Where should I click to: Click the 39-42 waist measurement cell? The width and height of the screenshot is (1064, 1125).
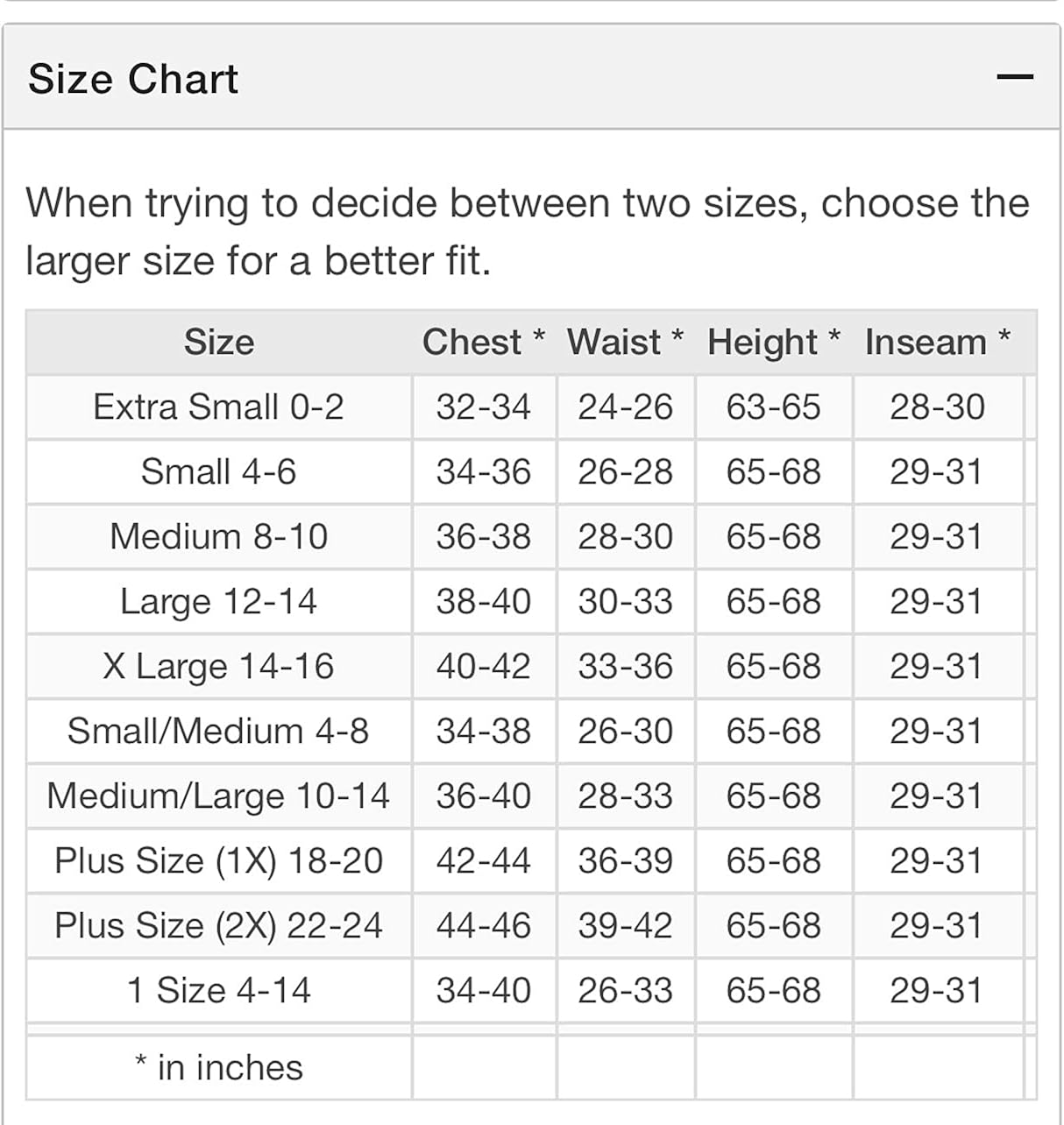tap(625, 926)
